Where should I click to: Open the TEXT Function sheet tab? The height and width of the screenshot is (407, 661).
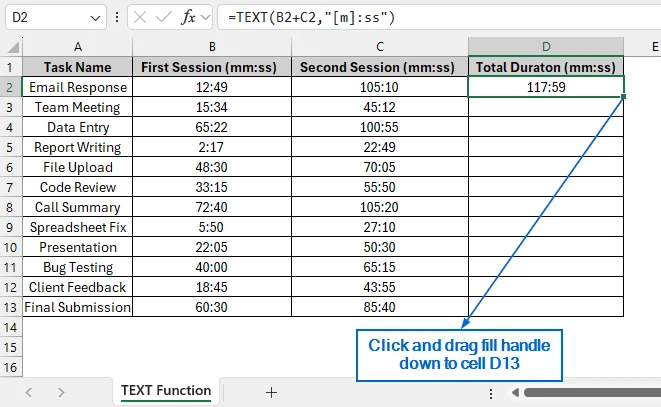[166, 391]
